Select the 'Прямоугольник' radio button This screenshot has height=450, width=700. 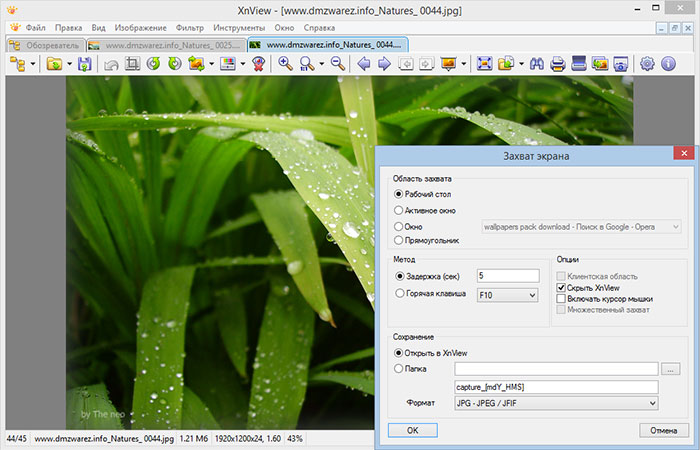coord(398,240)
